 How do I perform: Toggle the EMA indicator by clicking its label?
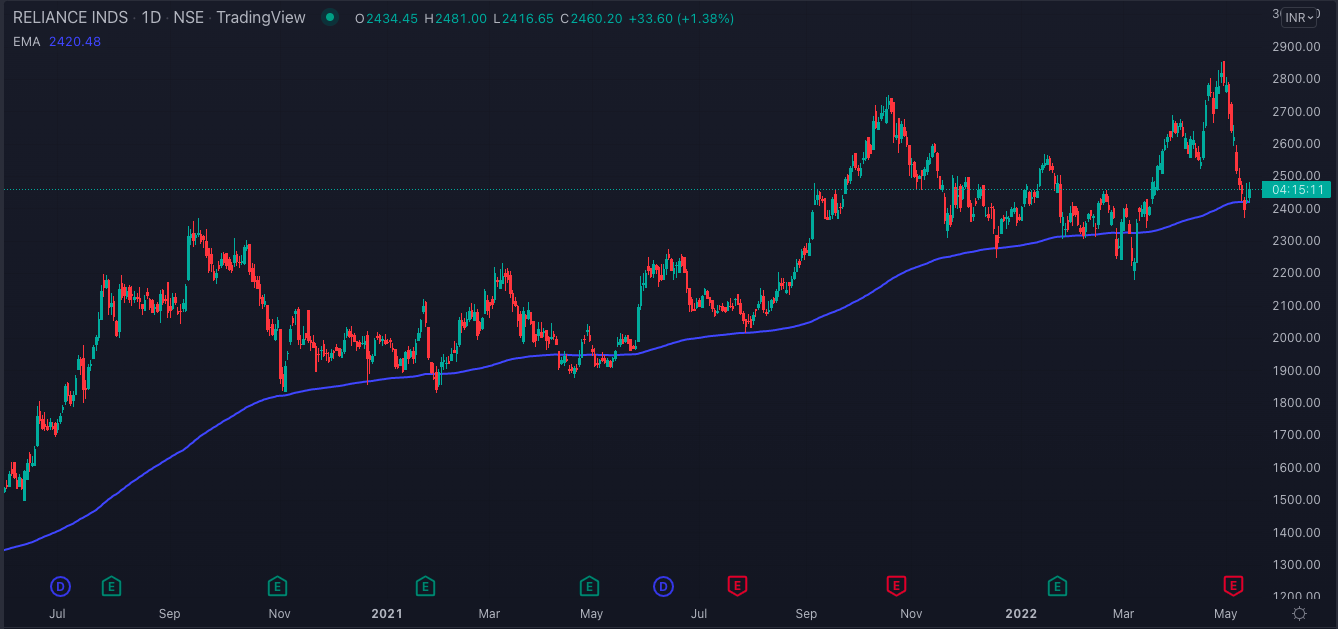coord(25,42)
